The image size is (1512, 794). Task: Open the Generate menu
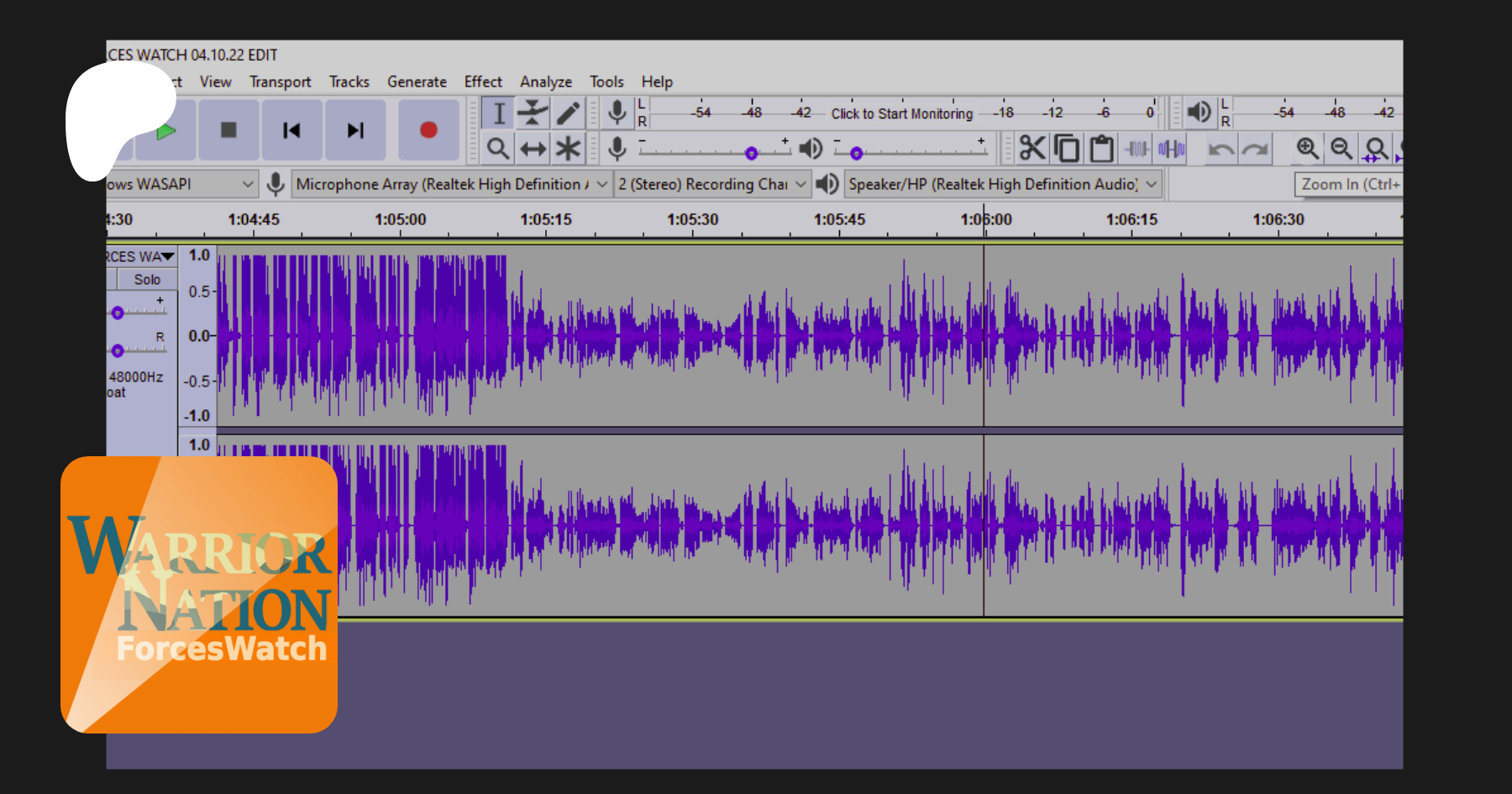point(417,82)
